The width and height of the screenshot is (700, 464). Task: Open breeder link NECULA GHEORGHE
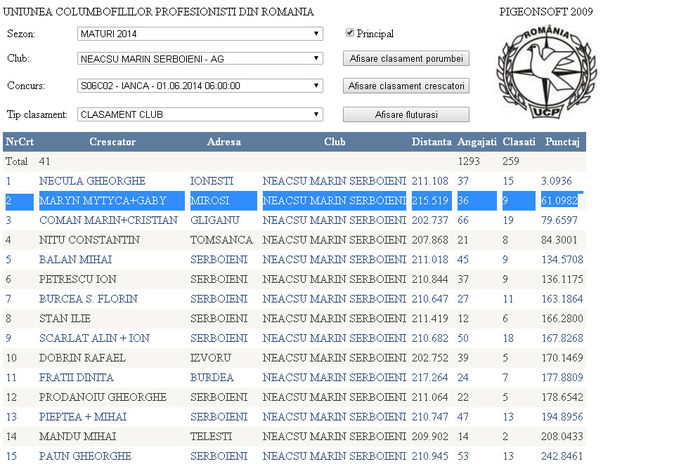(92, 181)
